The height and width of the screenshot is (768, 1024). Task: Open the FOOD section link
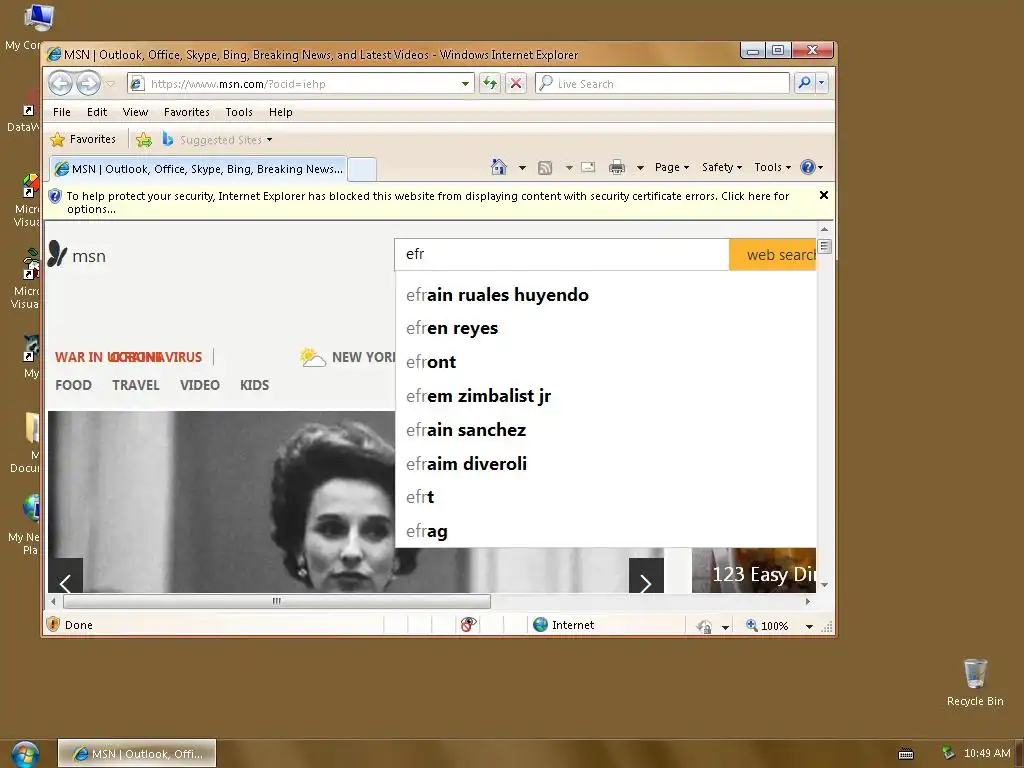point(73,385)
